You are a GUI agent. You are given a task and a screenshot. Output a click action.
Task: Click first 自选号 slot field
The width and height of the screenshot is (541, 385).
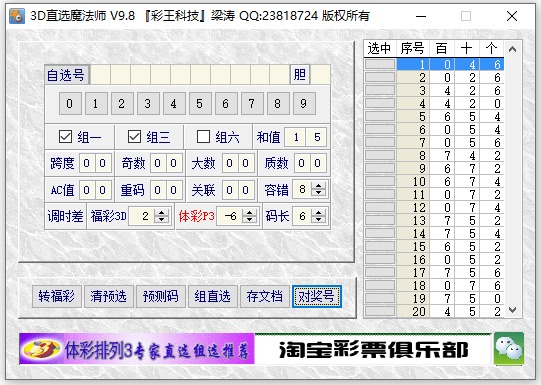(x=100, y=75)
